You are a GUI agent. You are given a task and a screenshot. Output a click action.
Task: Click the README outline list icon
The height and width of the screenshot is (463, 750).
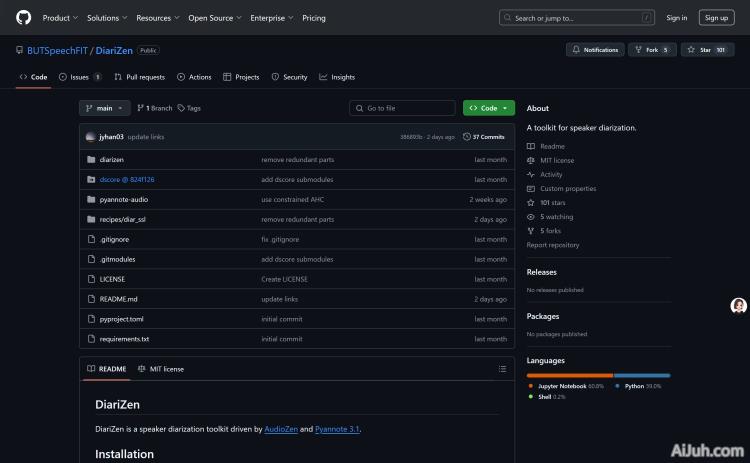point(501,369)
